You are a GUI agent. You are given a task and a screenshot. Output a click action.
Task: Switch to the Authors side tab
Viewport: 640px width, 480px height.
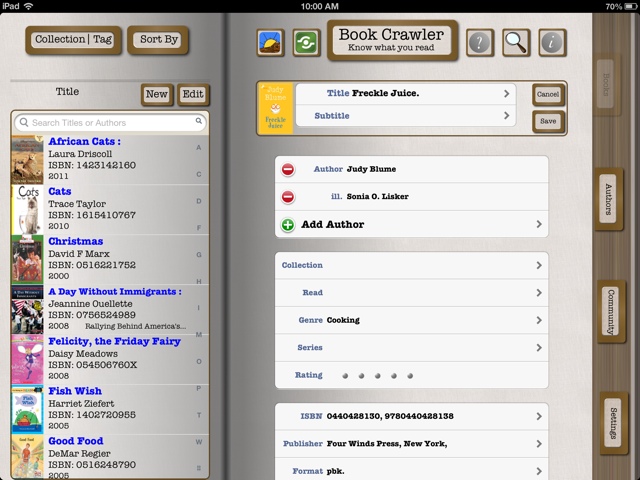tap(608, 199)
